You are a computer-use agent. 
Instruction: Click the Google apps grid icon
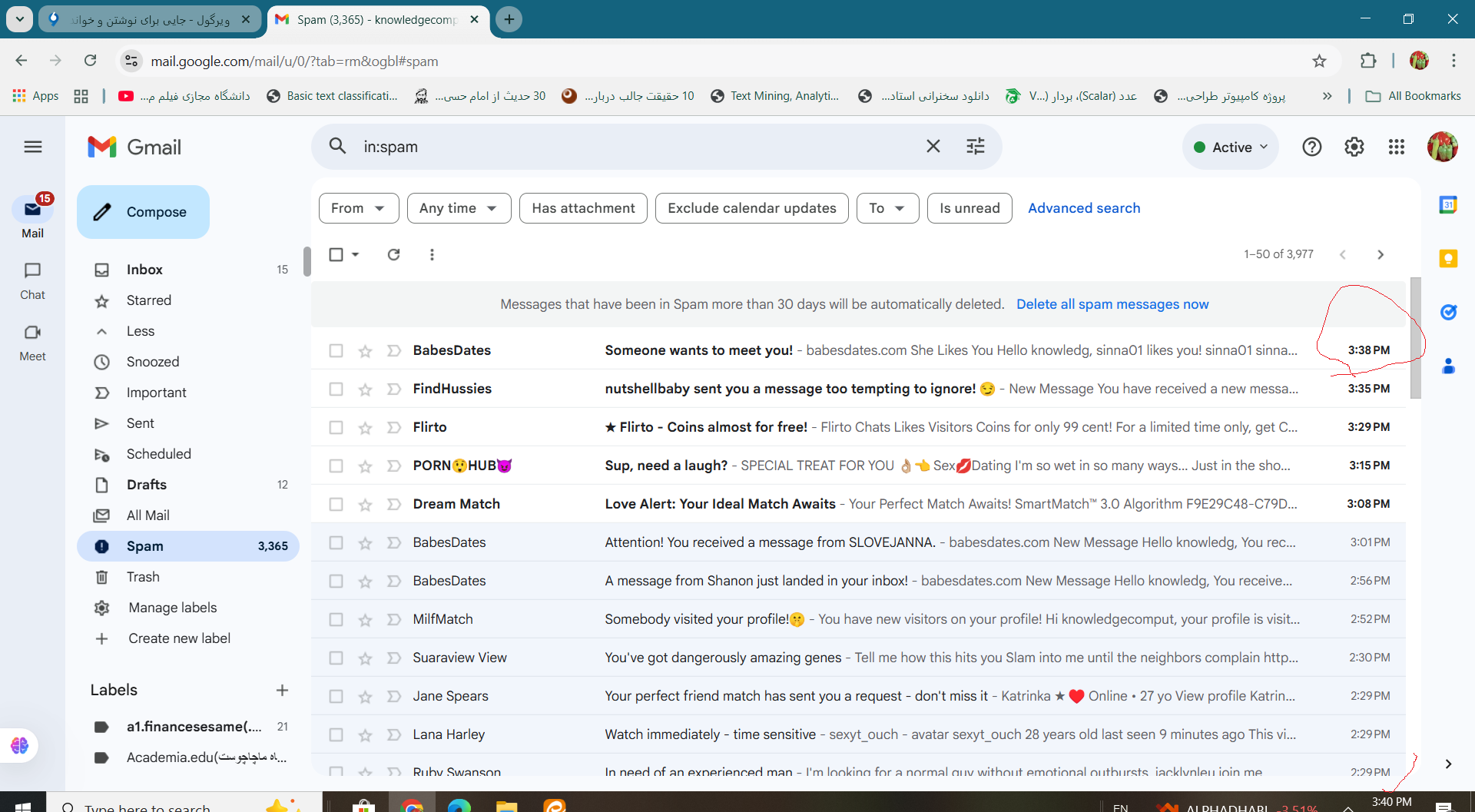(1396, 147)
